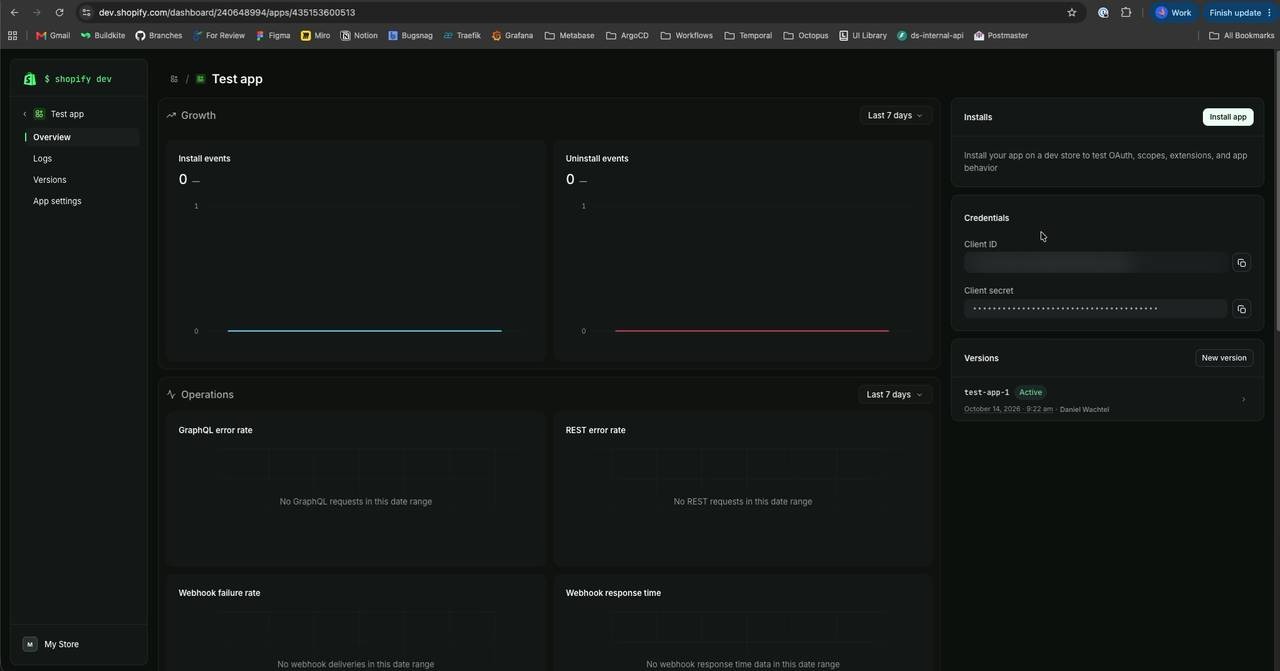Open the Postmaster bookmark
This screenshot has height=671, width=1280.
1000,35
